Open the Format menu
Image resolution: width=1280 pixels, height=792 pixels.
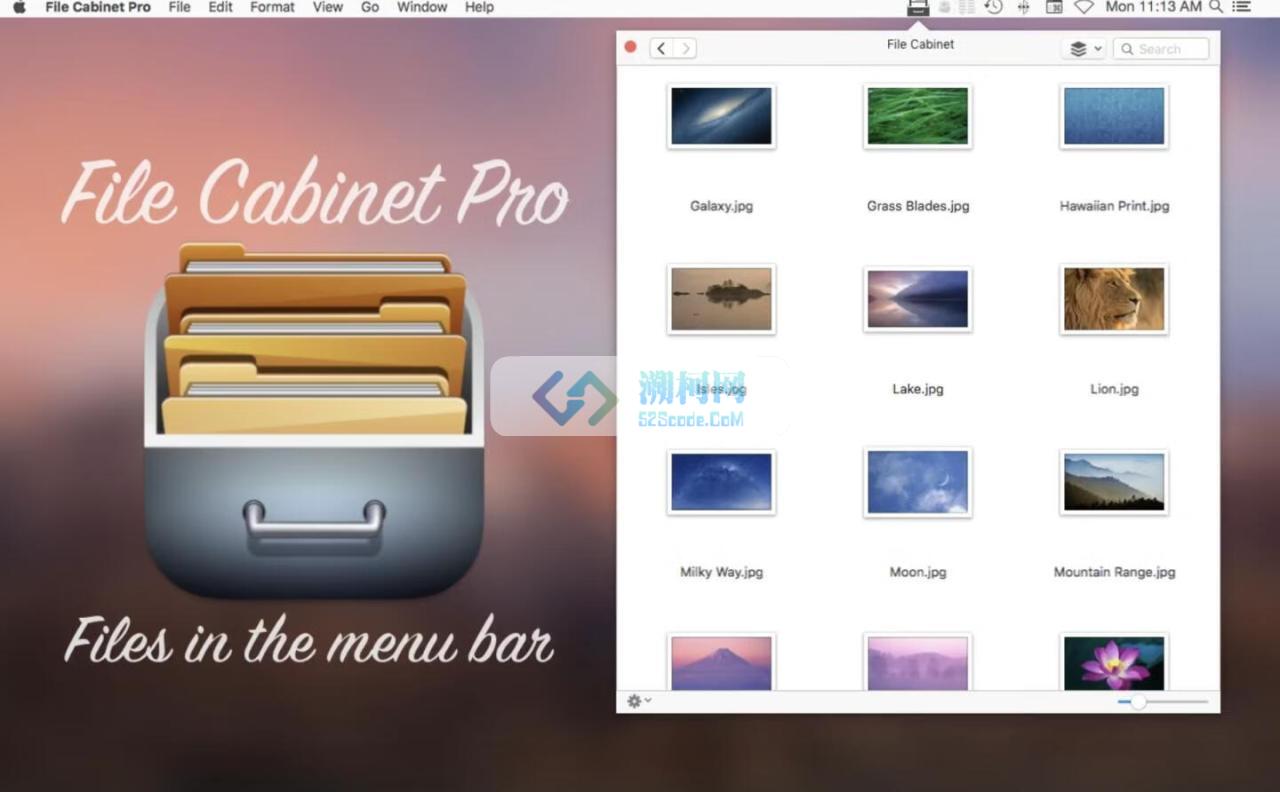[272, 7]
